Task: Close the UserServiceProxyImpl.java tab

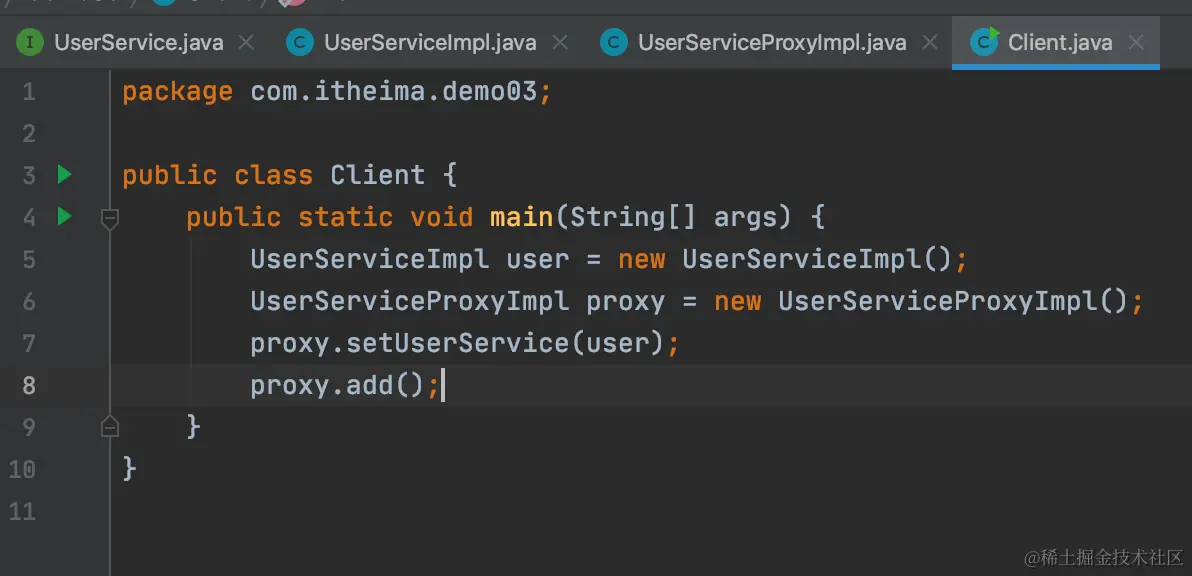Action: tap(929, 43)
